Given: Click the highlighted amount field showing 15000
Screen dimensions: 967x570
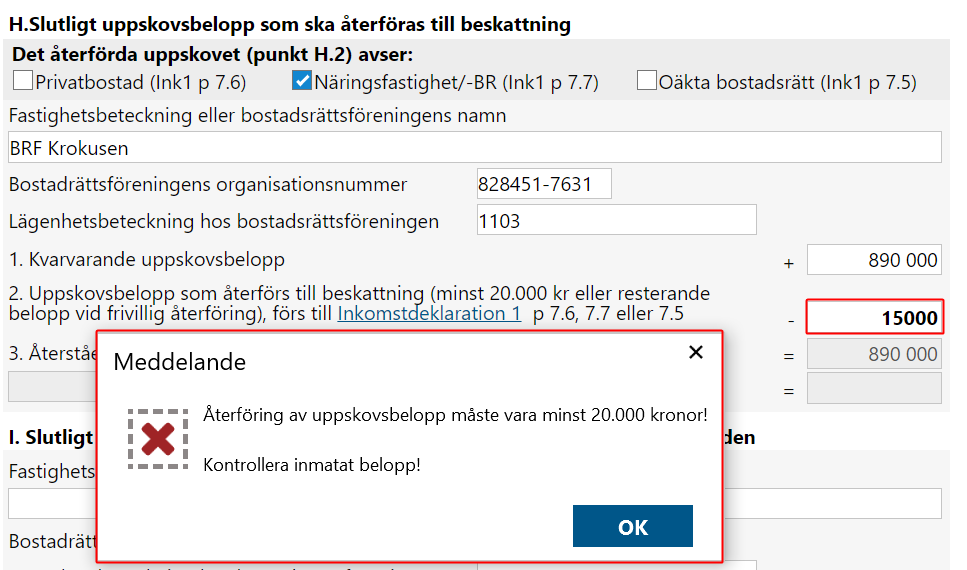Looking at the screenshot, I should (874, 317).
